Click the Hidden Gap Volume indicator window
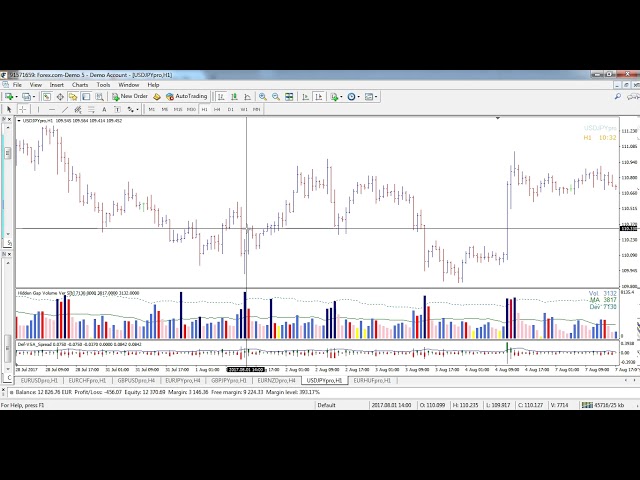 click(300, 318)
